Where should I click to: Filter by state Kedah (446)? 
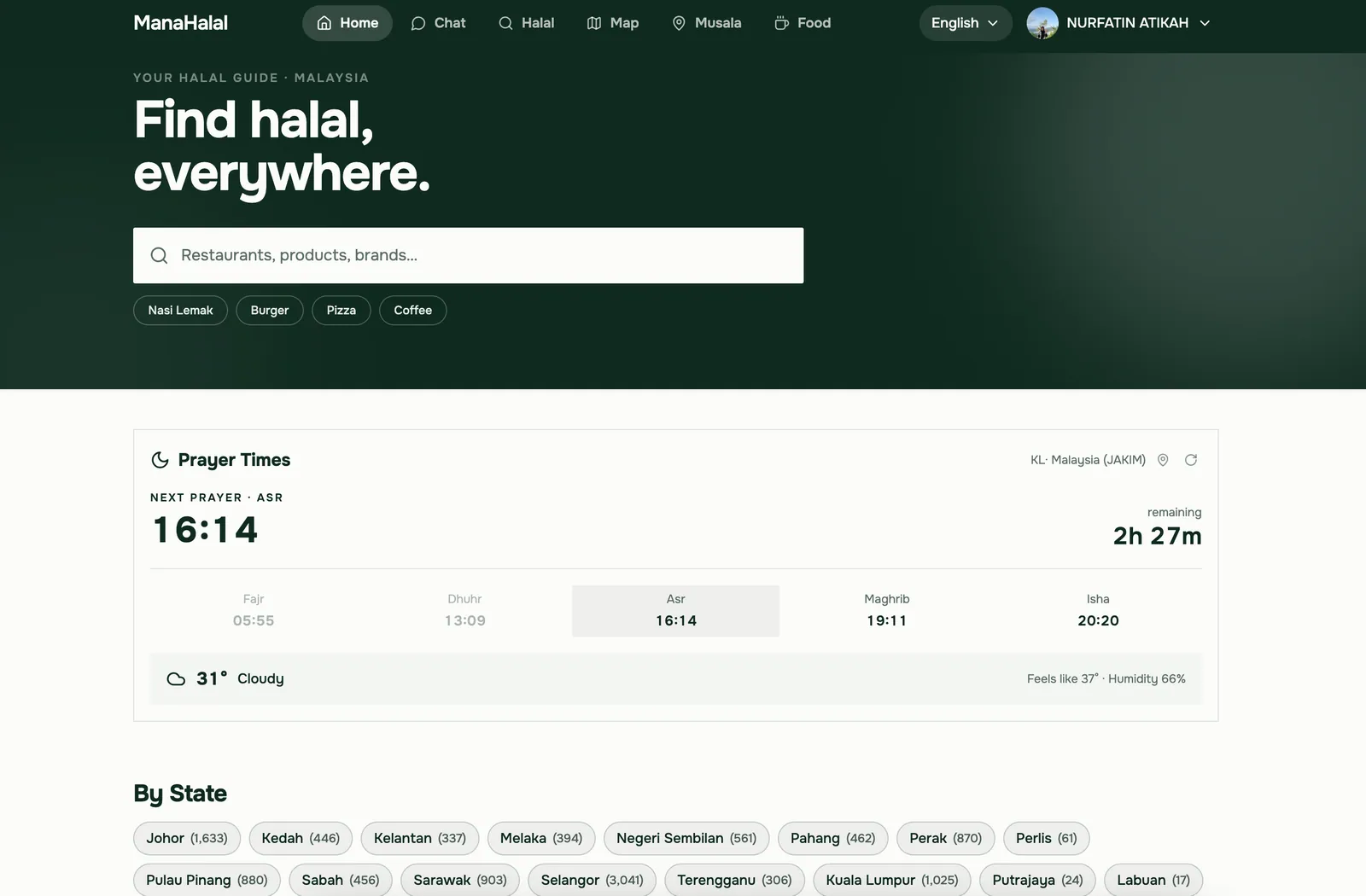301,839
